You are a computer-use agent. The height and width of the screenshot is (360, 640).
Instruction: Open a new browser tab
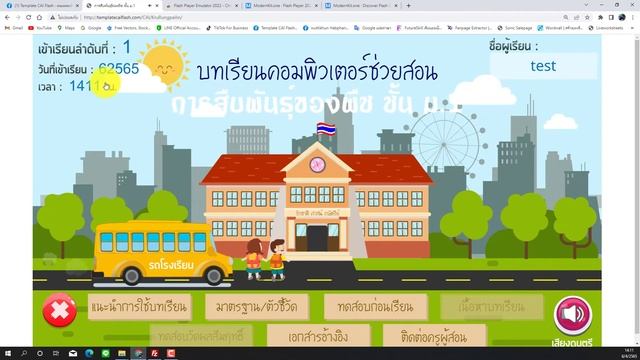click(x=408, y=6)
